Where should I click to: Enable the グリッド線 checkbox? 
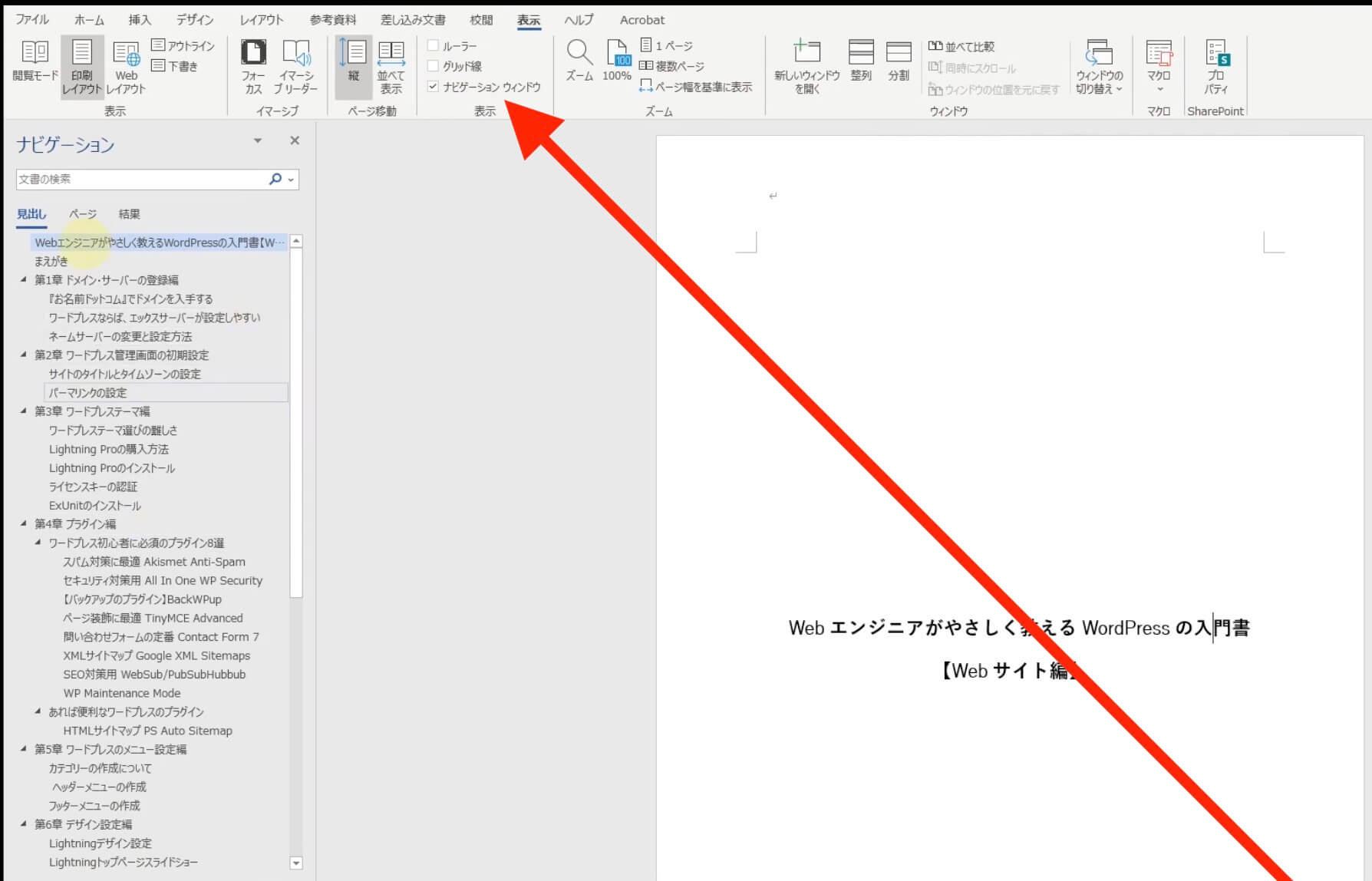(x=434, y=67)
